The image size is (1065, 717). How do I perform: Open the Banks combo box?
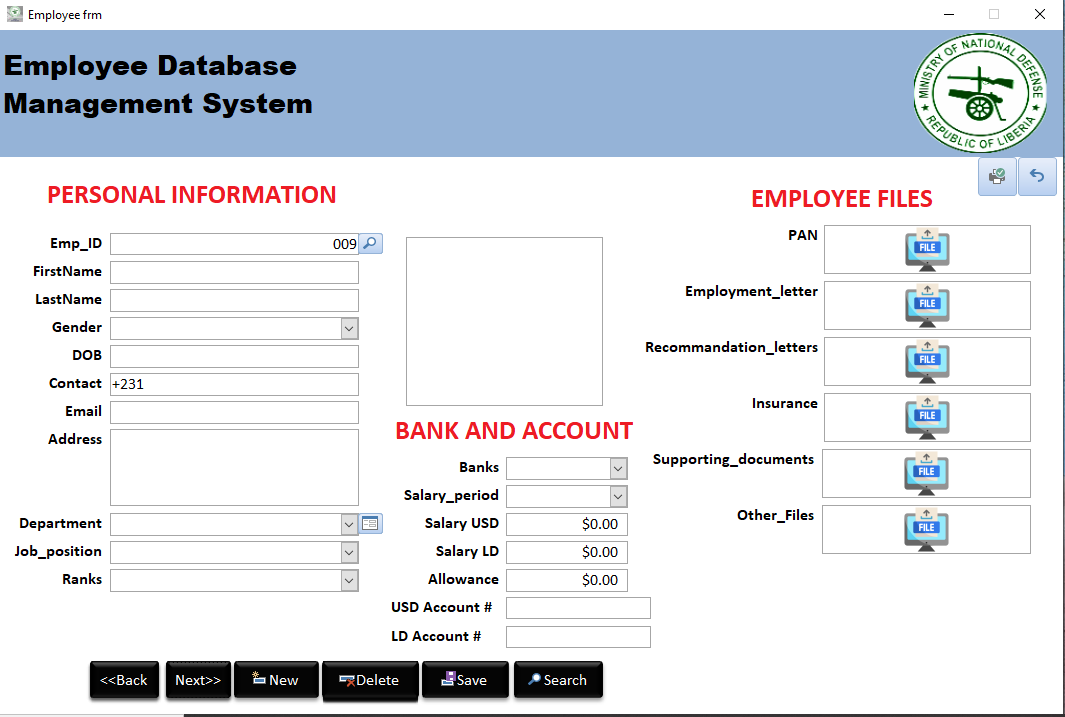(617, 468)
